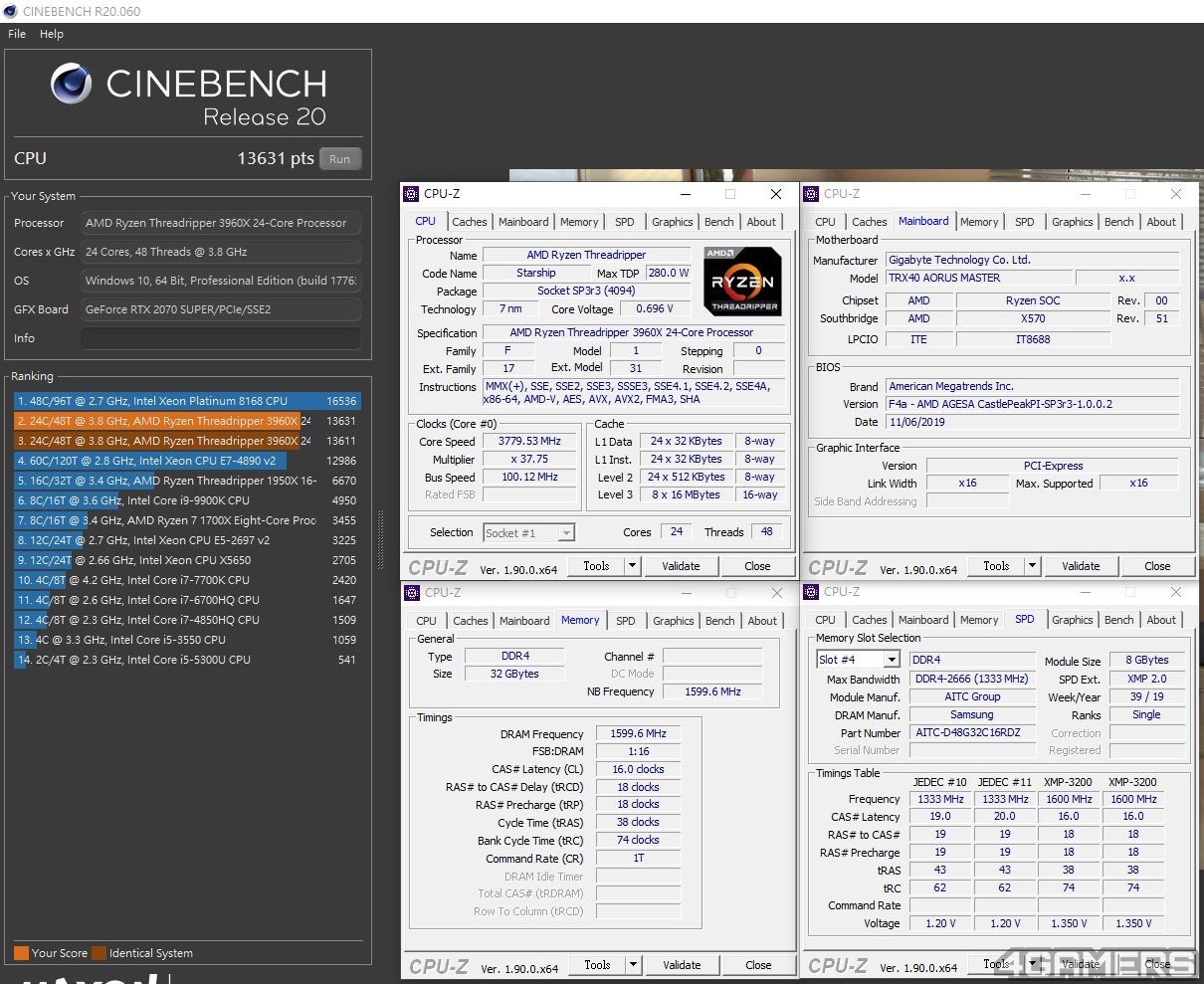The width and height of the screenshot is (1204, 984).
Task: Open the File menu in Cinebench
Action: point(17,34)
